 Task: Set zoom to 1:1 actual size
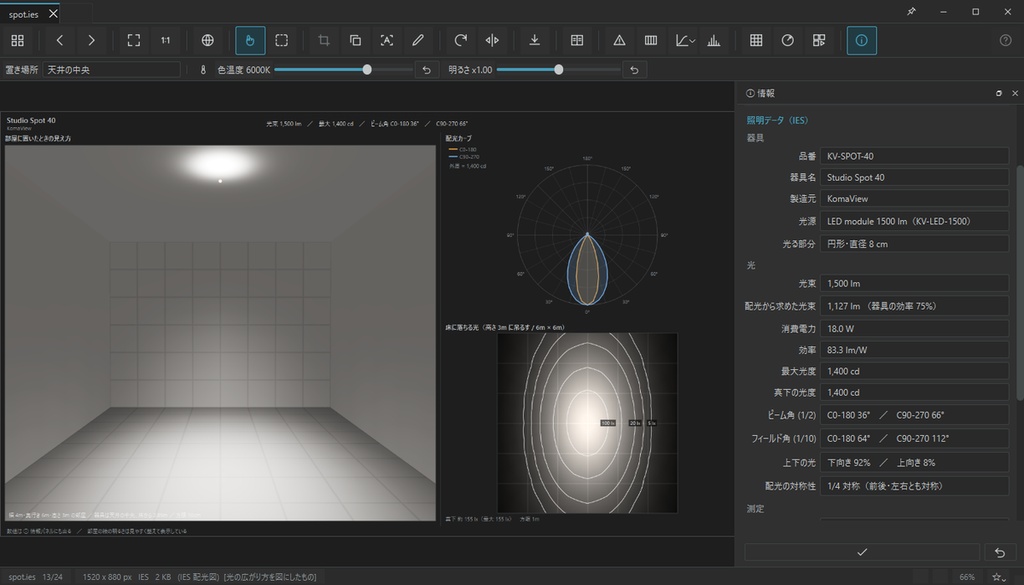coord(166,40)
